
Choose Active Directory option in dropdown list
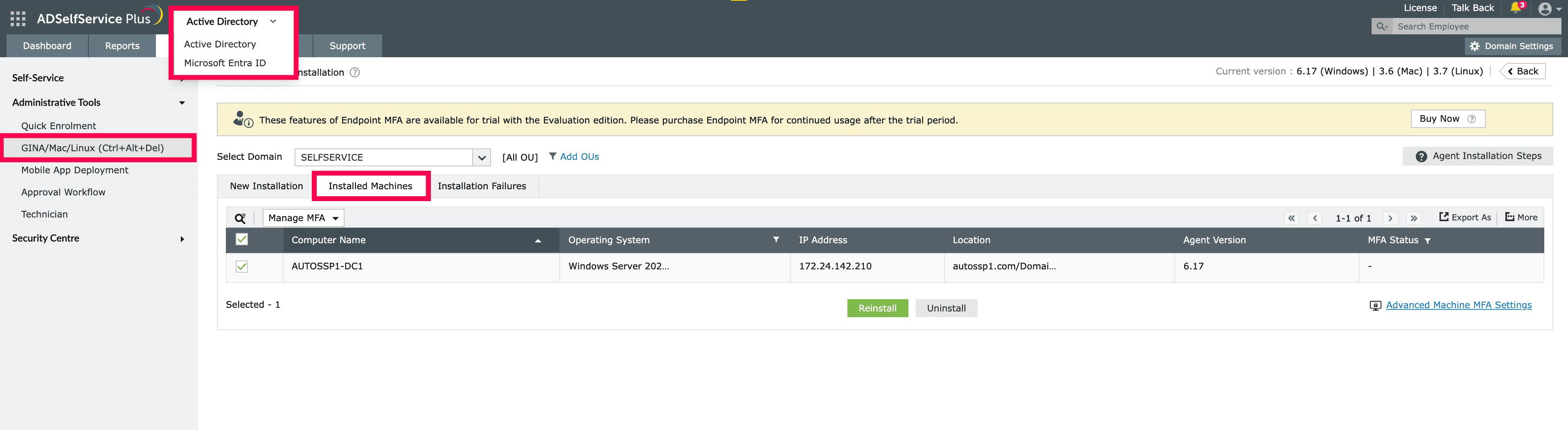coord(220,44)
